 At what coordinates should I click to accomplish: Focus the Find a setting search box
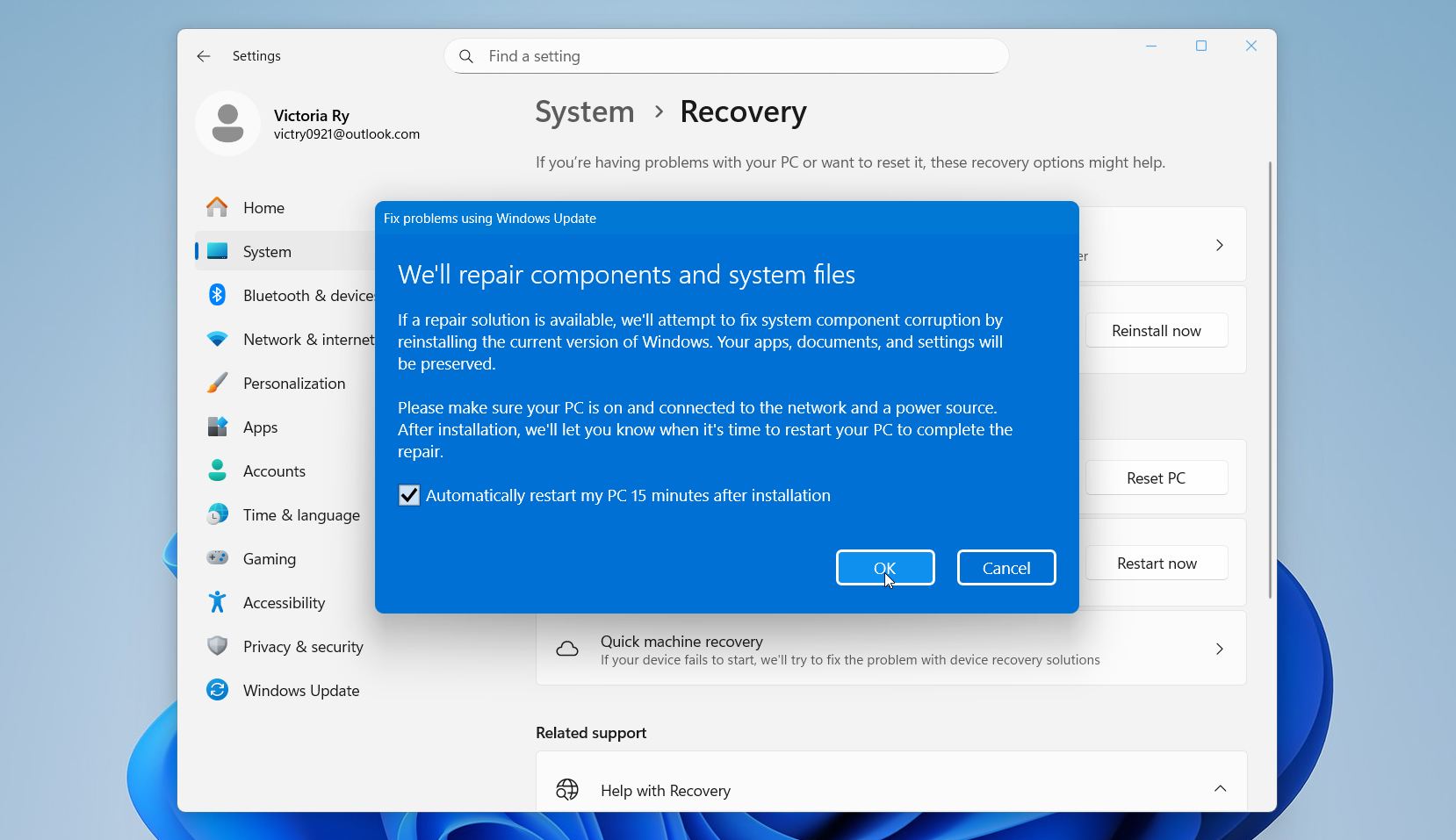point(725,56)
